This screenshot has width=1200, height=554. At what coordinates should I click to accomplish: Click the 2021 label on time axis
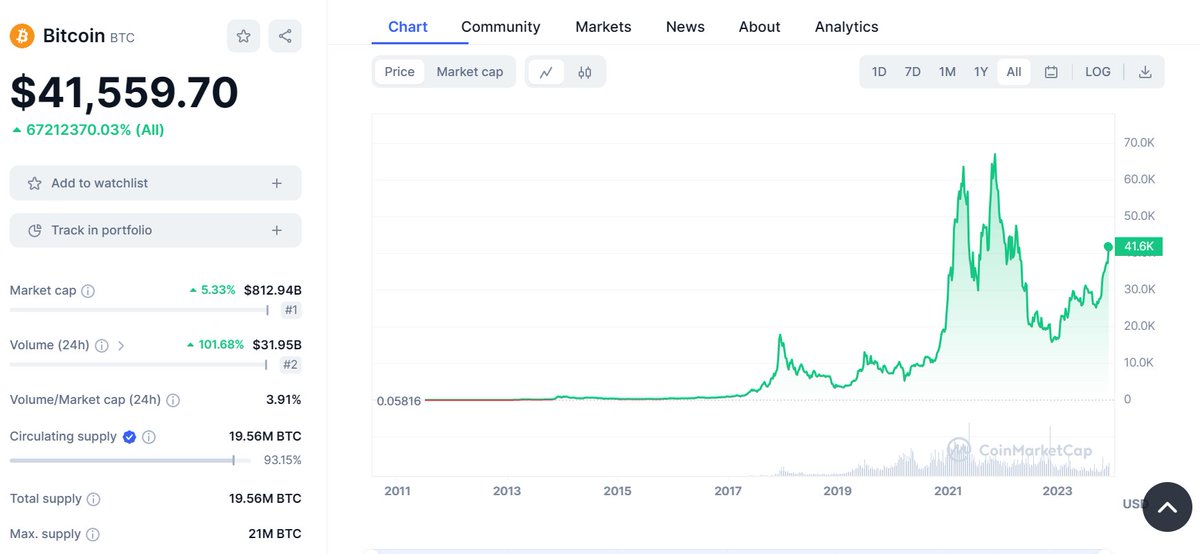click(947, 491)
